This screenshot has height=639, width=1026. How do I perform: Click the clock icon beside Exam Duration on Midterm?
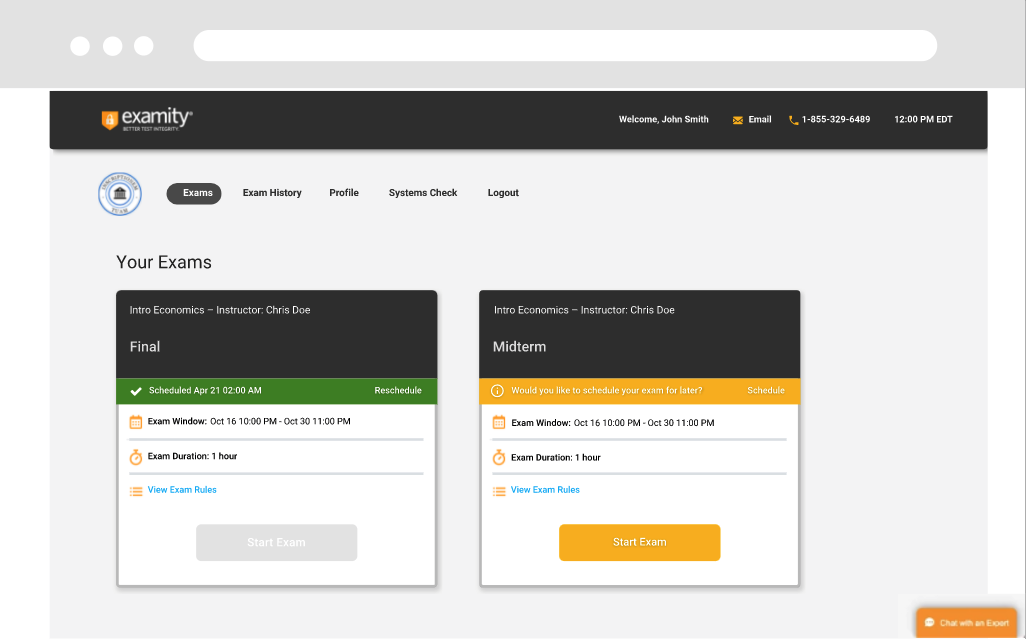499,457
